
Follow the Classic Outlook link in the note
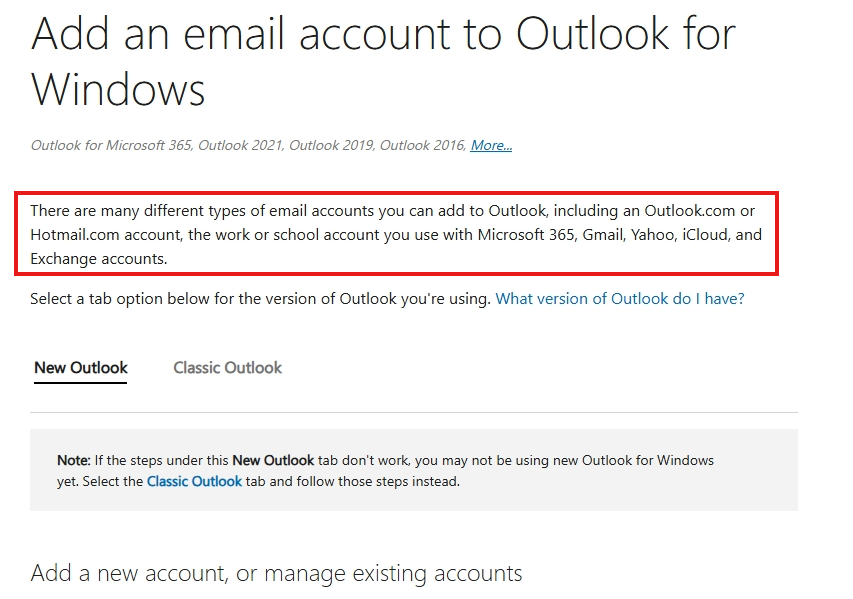(194, 481)
